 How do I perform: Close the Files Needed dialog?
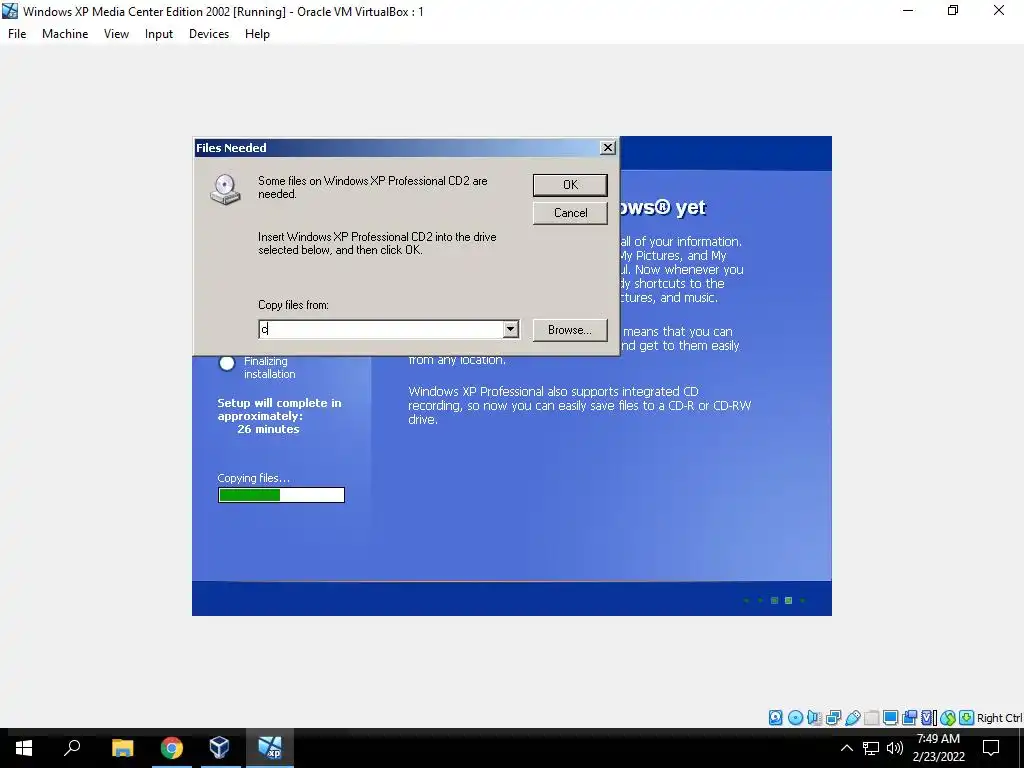(607, 148)
